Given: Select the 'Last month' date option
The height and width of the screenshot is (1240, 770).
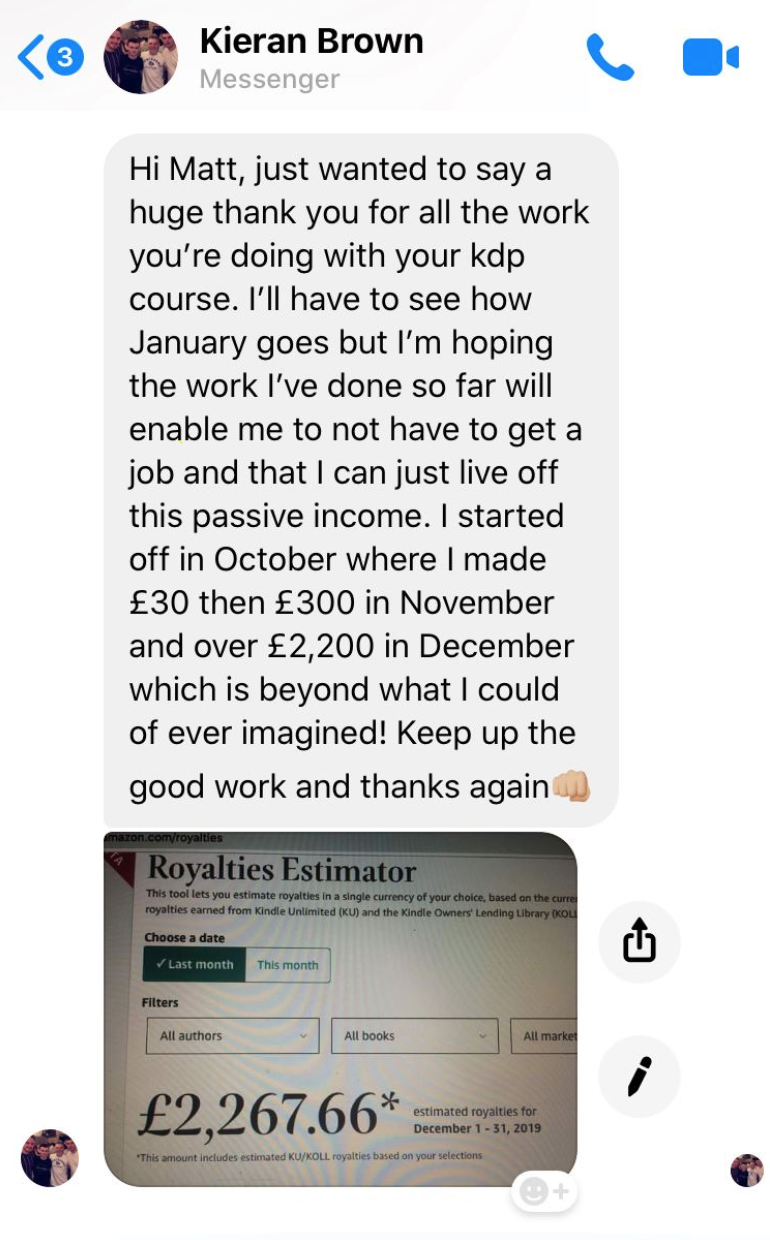Looking at the screenshot, I should [x=194, y=965].
